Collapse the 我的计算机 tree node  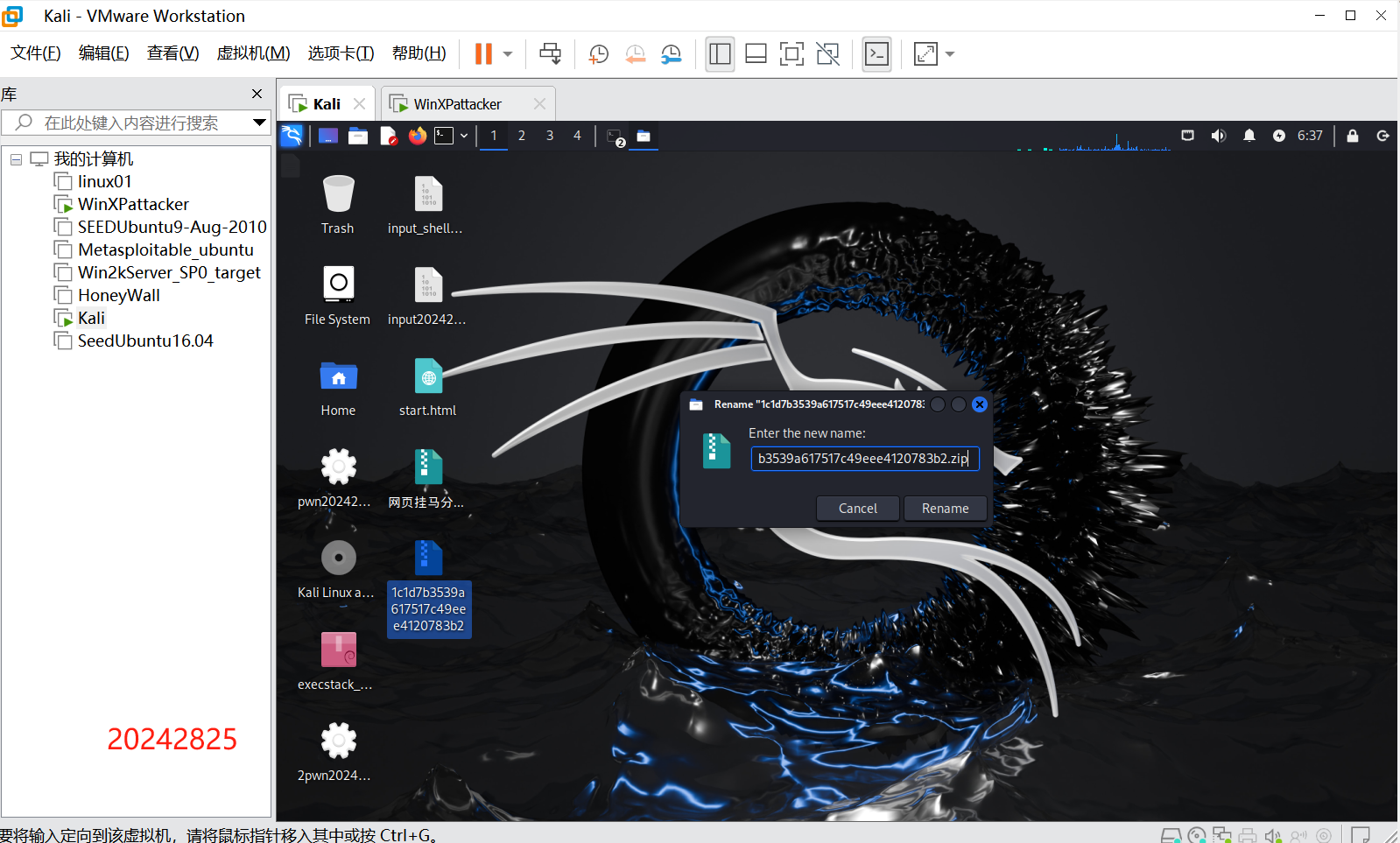[16, 159]
